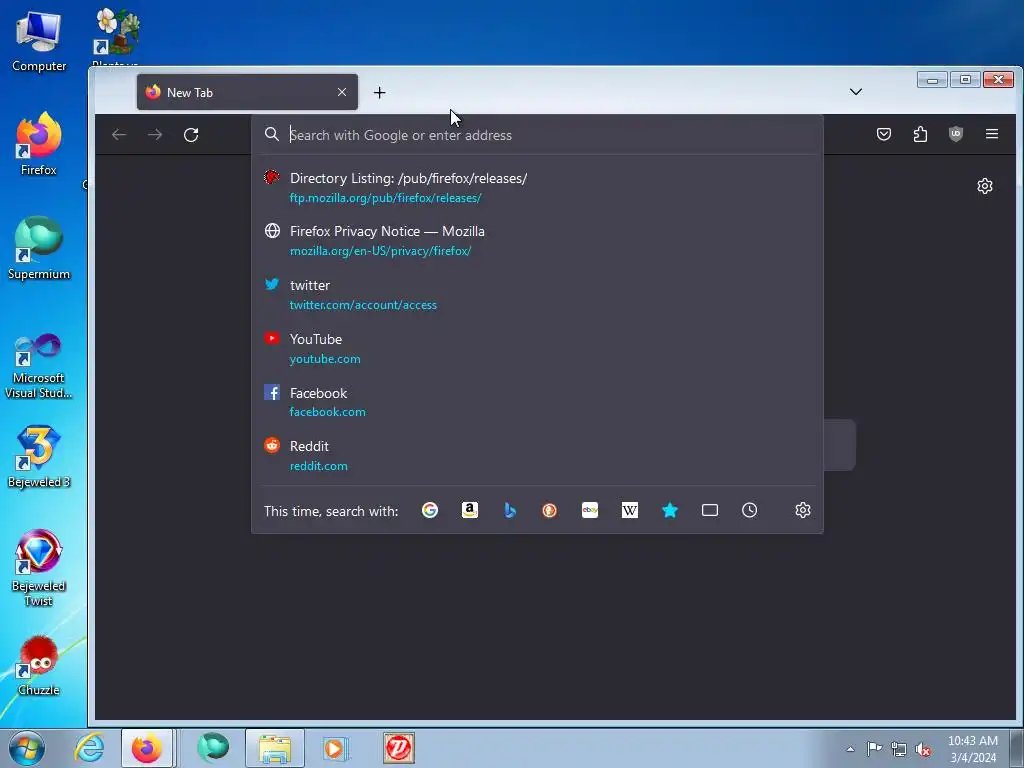Click the Bejeweled 3 desktop shortcut
Image resolution: width=1024 pixels, height=768 pixels.
click(39, 456)
